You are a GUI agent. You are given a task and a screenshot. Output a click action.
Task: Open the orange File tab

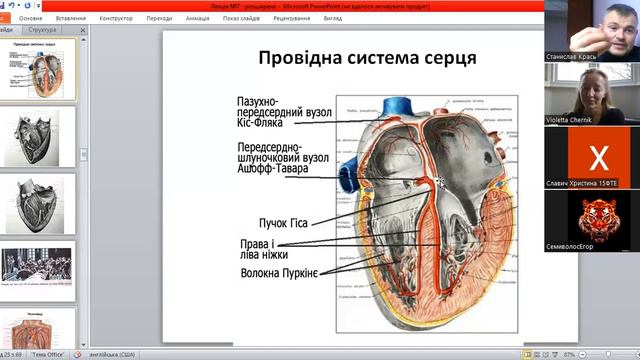(x=4, y=18)
